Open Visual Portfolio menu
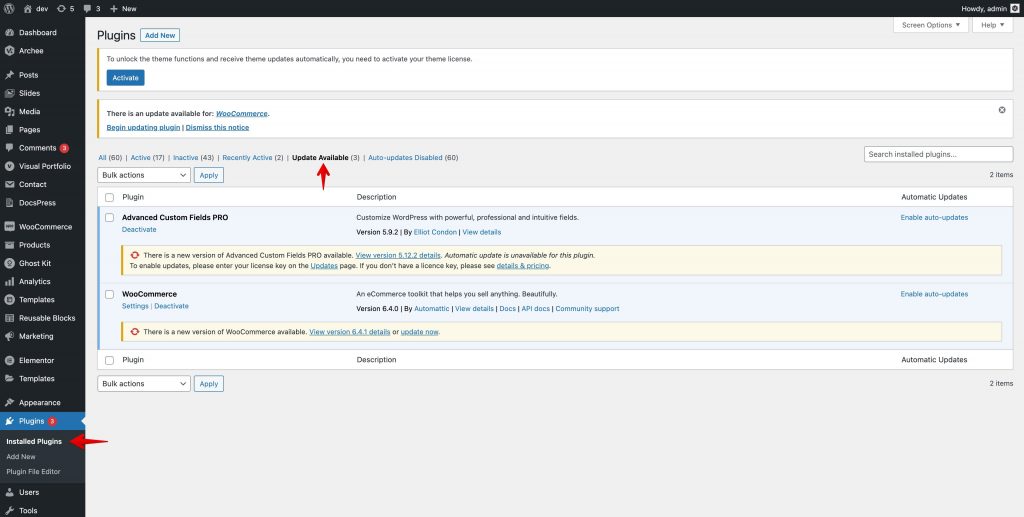 coord(42,166)
